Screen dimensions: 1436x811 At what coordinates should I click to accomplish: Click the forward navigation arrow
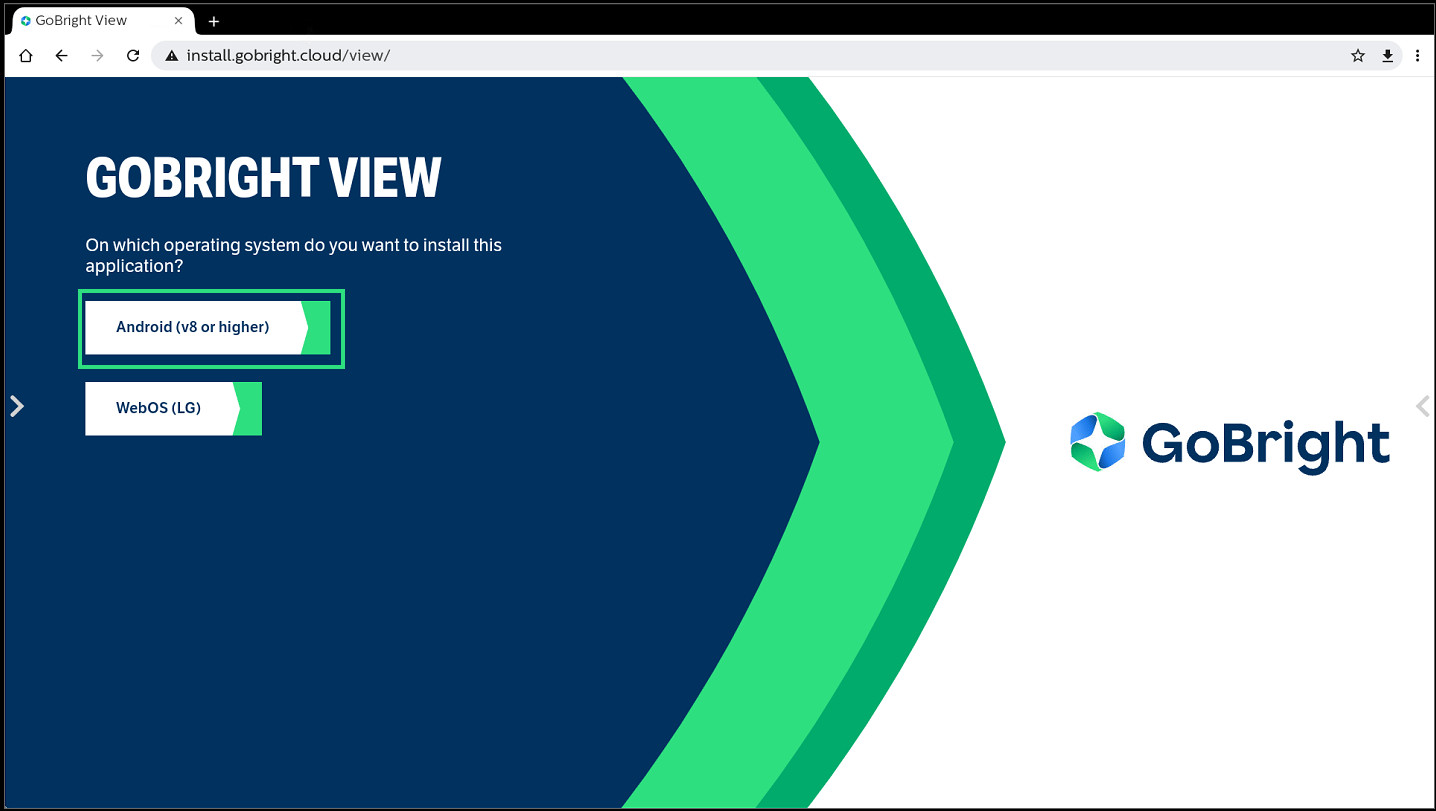pos(97,56)
